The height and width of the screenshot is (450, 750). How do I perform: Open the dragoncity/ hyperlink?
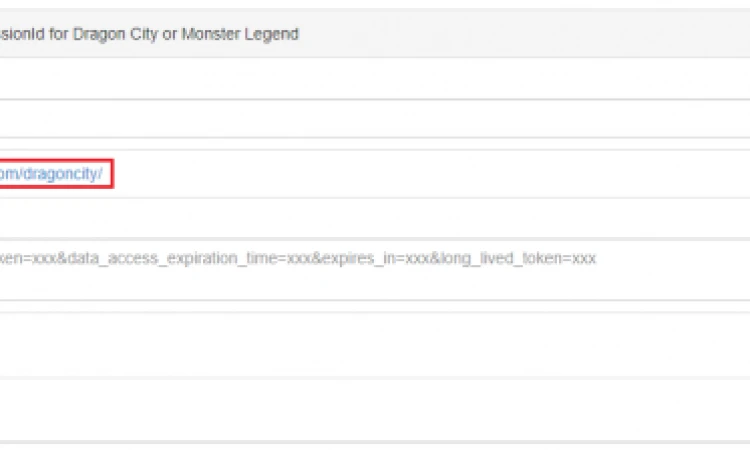(51, 174)
